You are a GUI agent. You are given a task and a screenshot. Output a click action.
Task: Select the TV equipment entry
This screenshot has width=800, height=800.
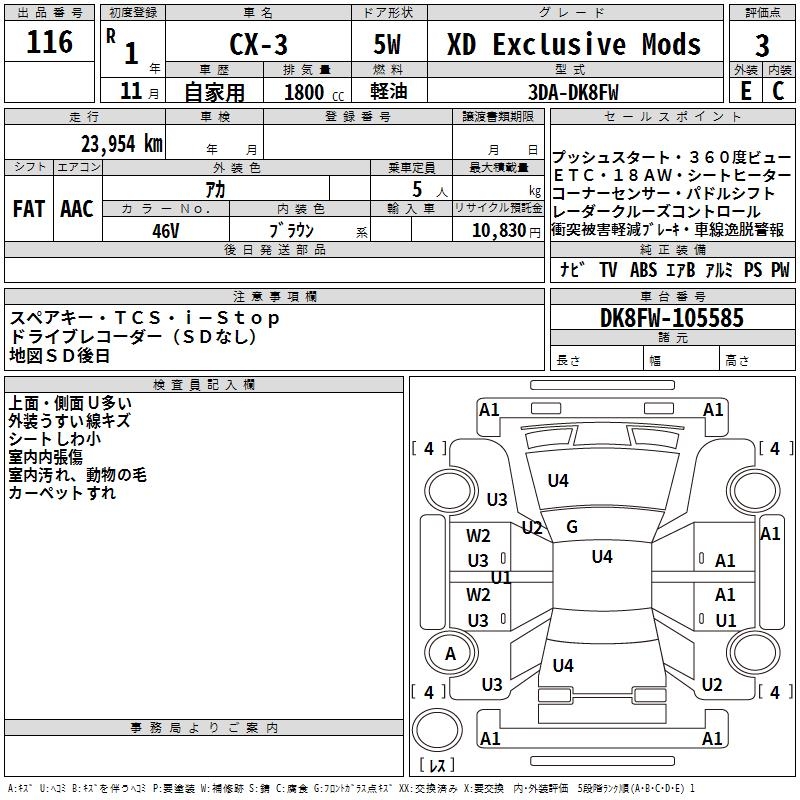click(x=608, y=269)
